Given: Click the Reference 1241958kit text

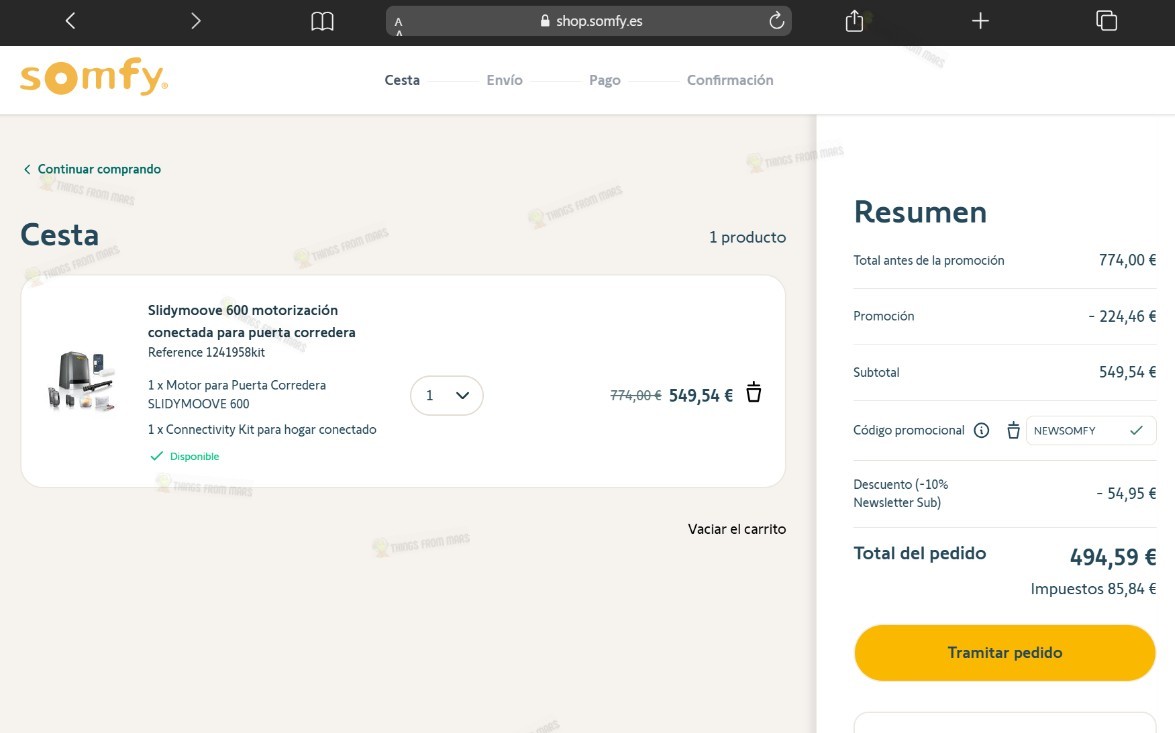Looking at the screenshot, I should click(206, 352).
